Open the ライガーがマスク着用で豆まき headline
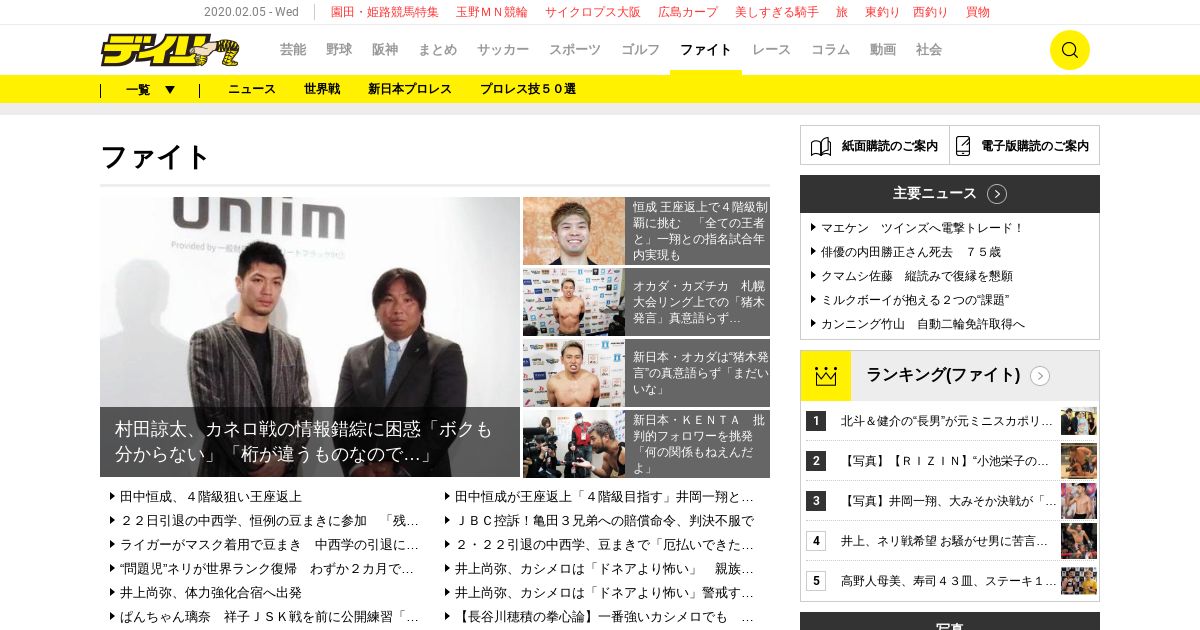1200x630 pixels. [269, 544]
